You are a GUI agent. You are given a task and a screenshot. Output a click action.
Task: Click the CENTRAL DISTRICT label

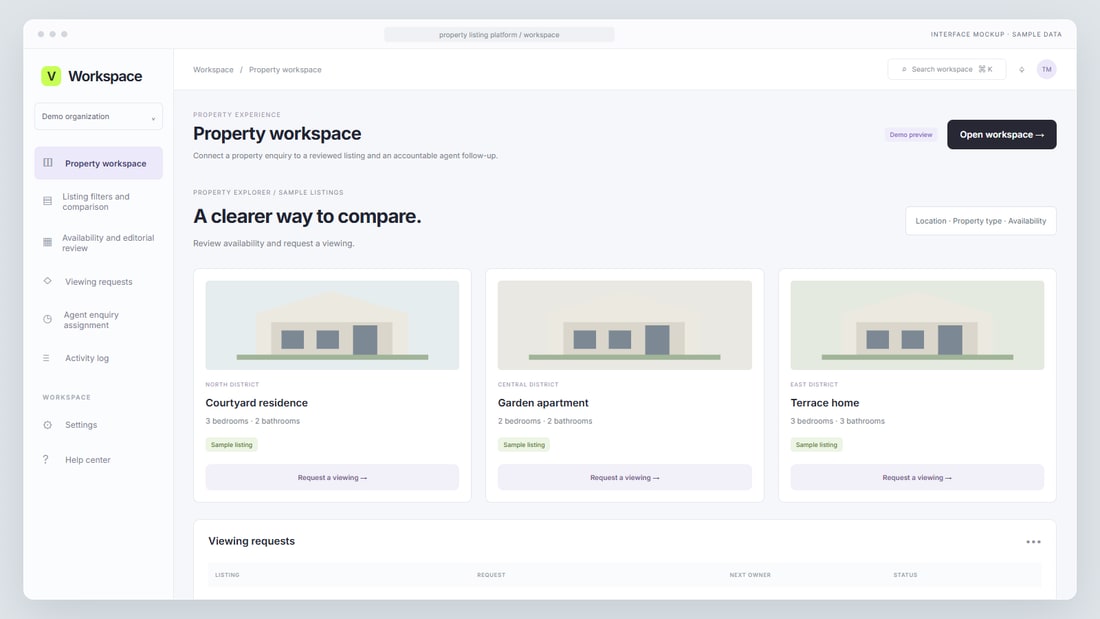(528, 385)
